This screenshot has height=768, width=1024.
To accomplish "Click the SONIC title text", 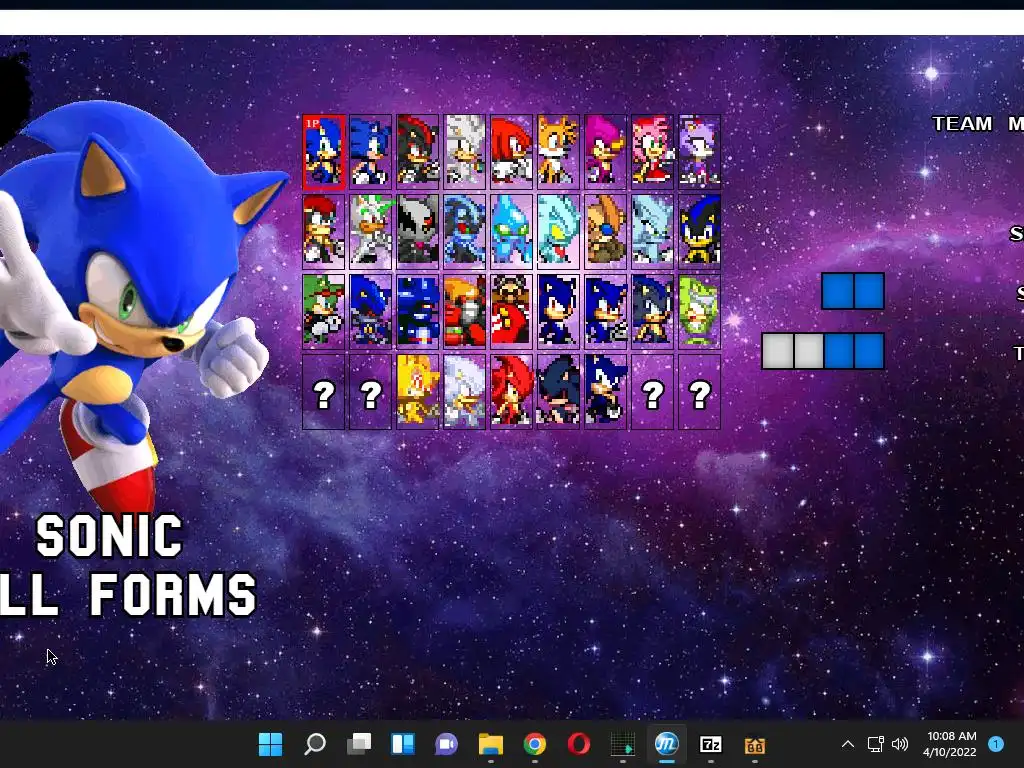I will [x=109, y=536].
